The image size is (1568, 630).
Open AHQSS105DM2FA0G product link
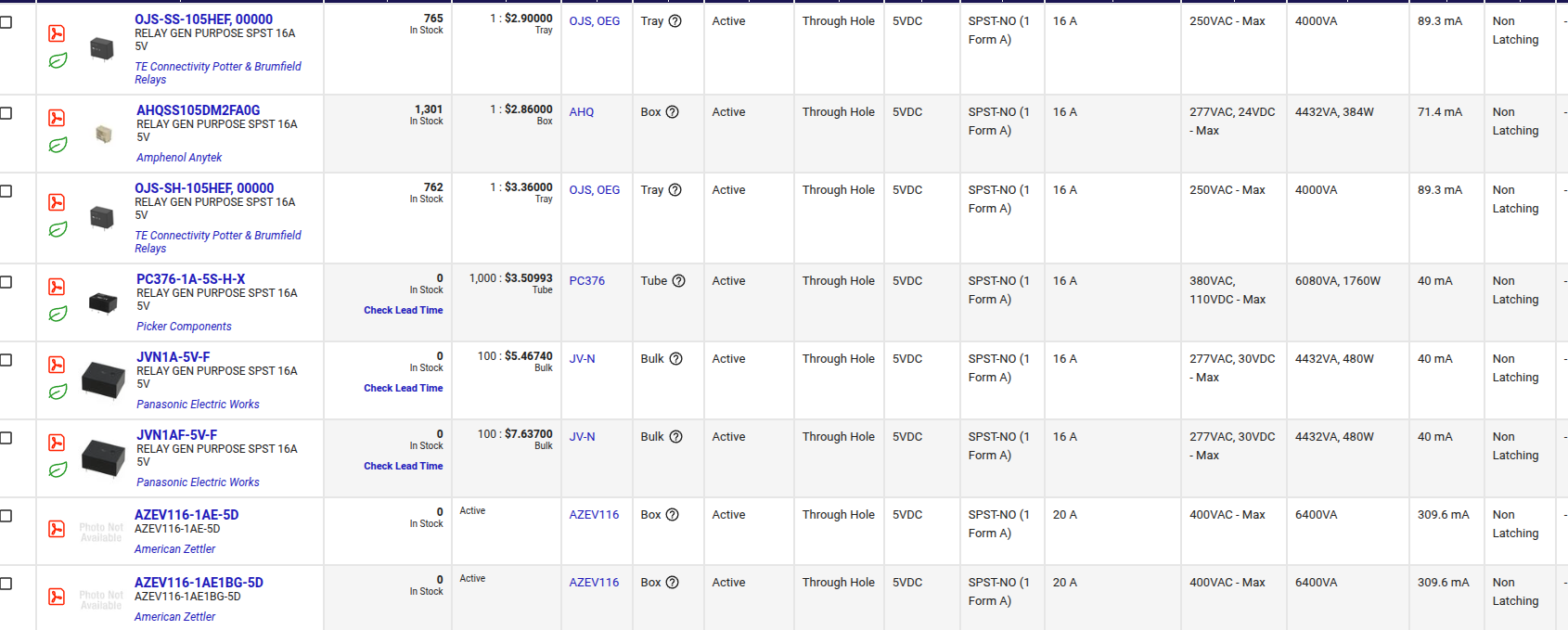[198, 109]
